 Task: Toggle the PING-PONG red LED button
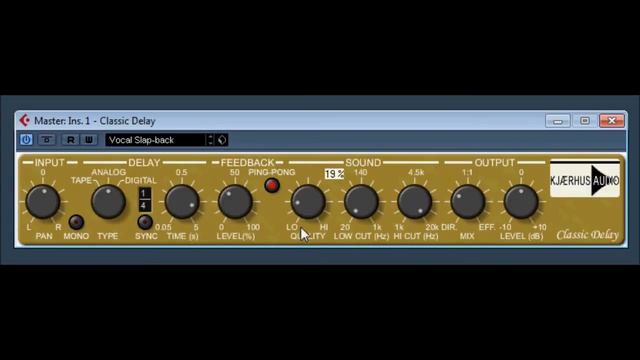coord(272,185)
